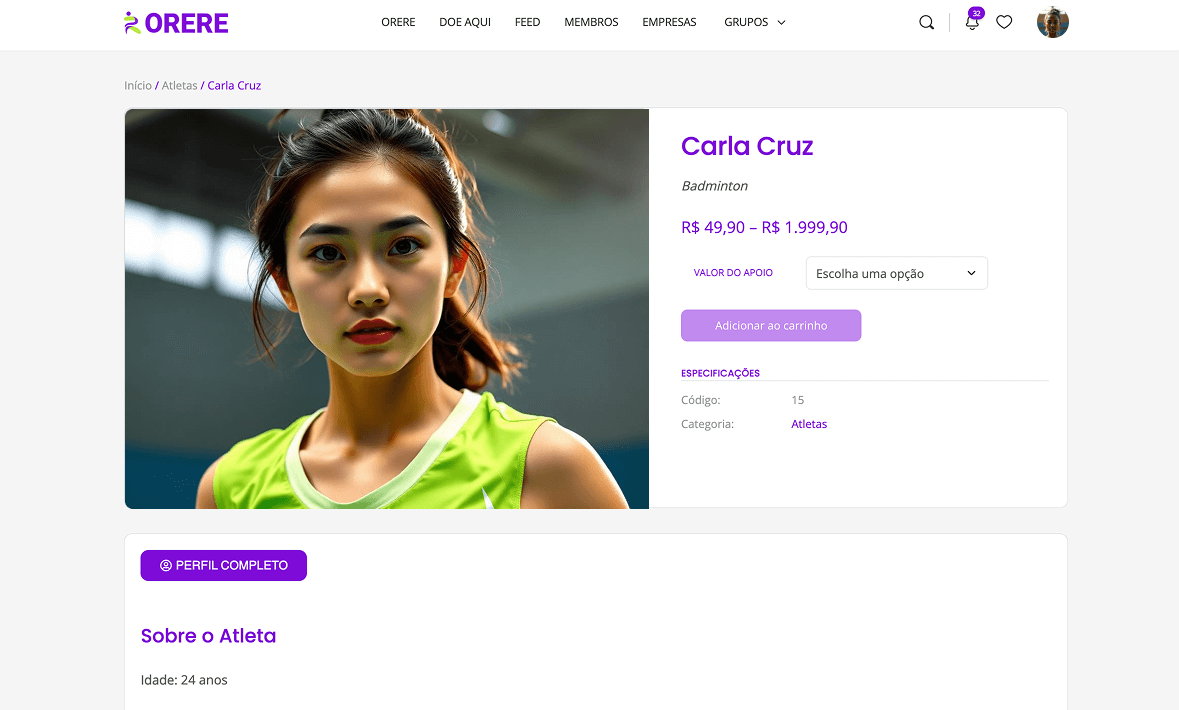Select the 'Sobre o Atleta' heading
Screen dimensions: 1179x710
click(x=208, y=636)
